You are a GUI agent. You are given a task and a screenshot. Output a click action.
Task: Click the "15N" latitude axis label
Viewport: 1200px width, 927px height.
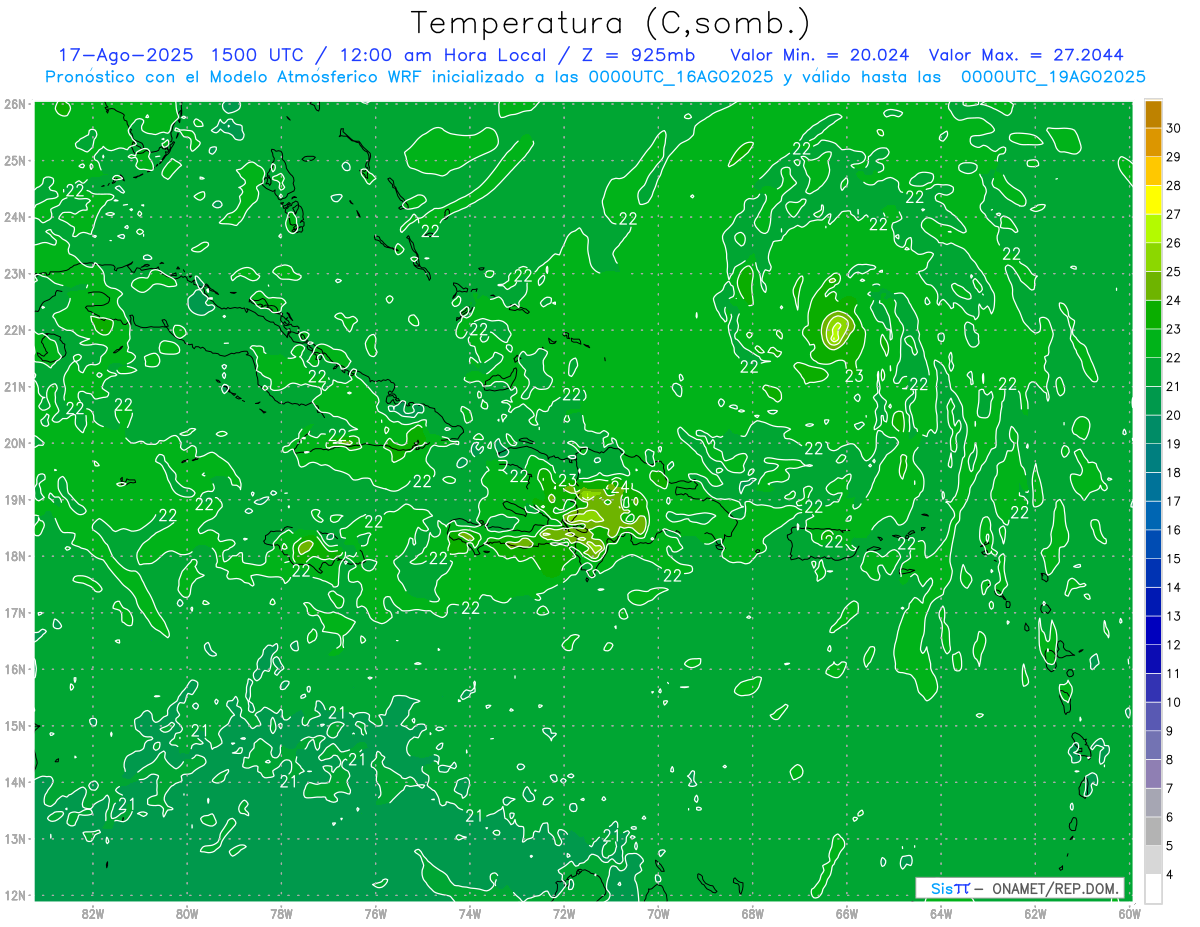[x=15, y=725]
